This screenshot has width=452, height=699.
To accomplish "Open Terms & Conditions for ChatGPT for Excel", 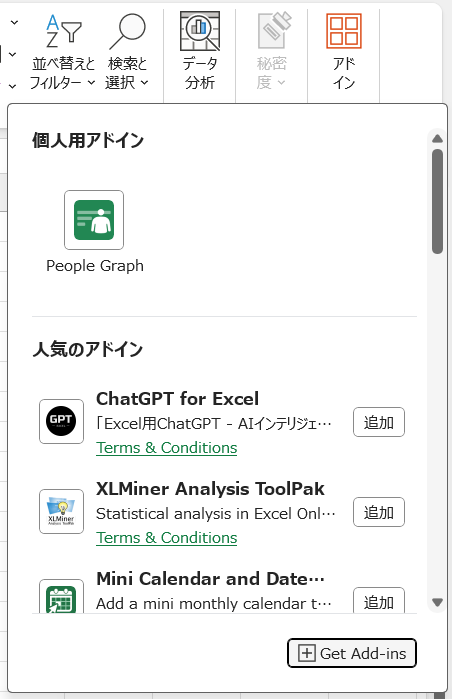I will pyautogui.click(x=167, y=448).
